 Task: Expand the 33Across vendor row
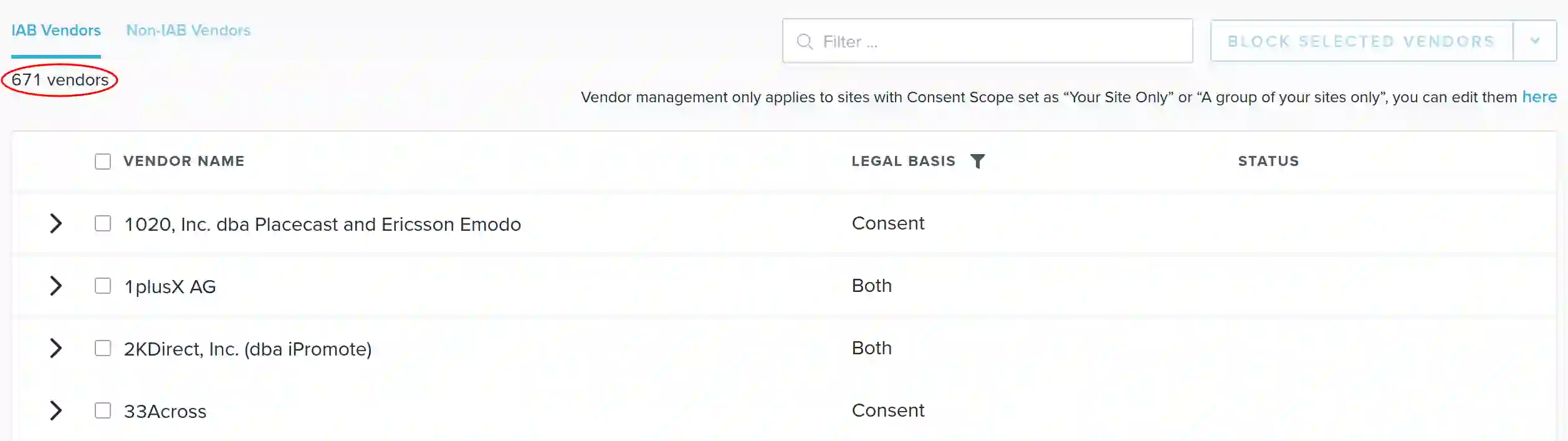55,410
